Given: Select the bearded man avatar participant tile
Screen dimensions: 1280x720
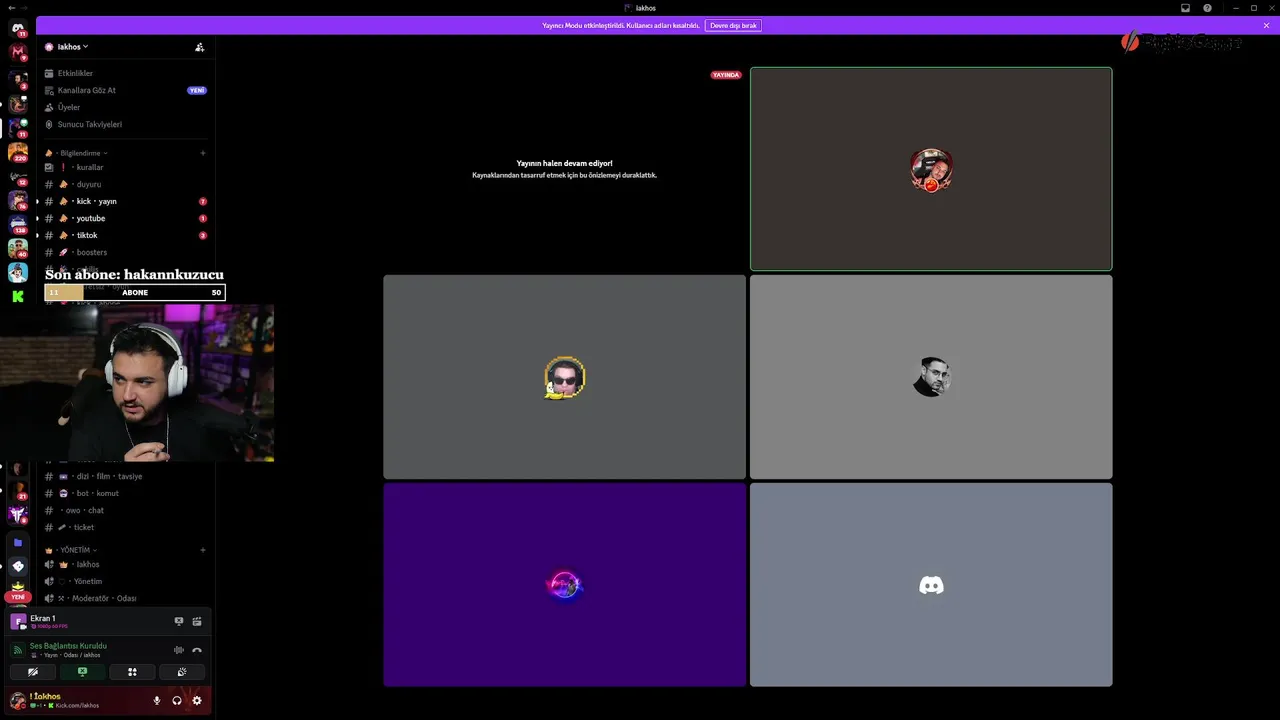Looking at the screenshot, I should click(x=931, y=377).
